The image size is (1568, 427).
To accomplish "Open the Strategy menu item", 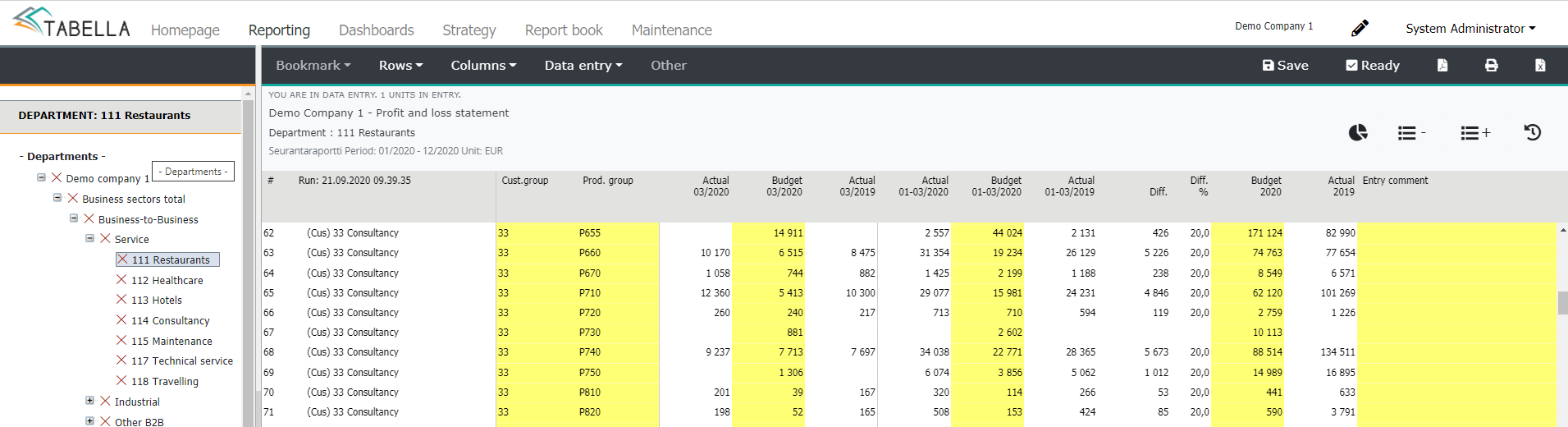I will (x=469, y=30).
